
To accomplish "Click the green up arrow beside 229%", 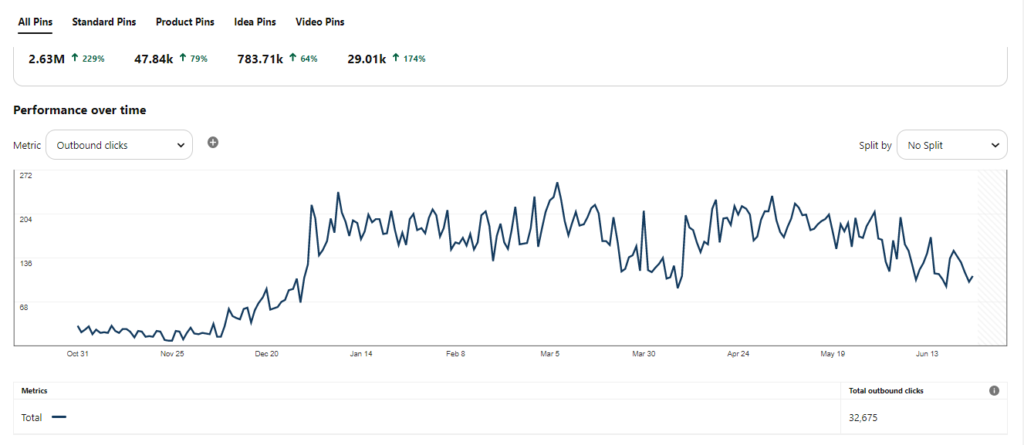I will pyautogui.click(x=75, y=59).
